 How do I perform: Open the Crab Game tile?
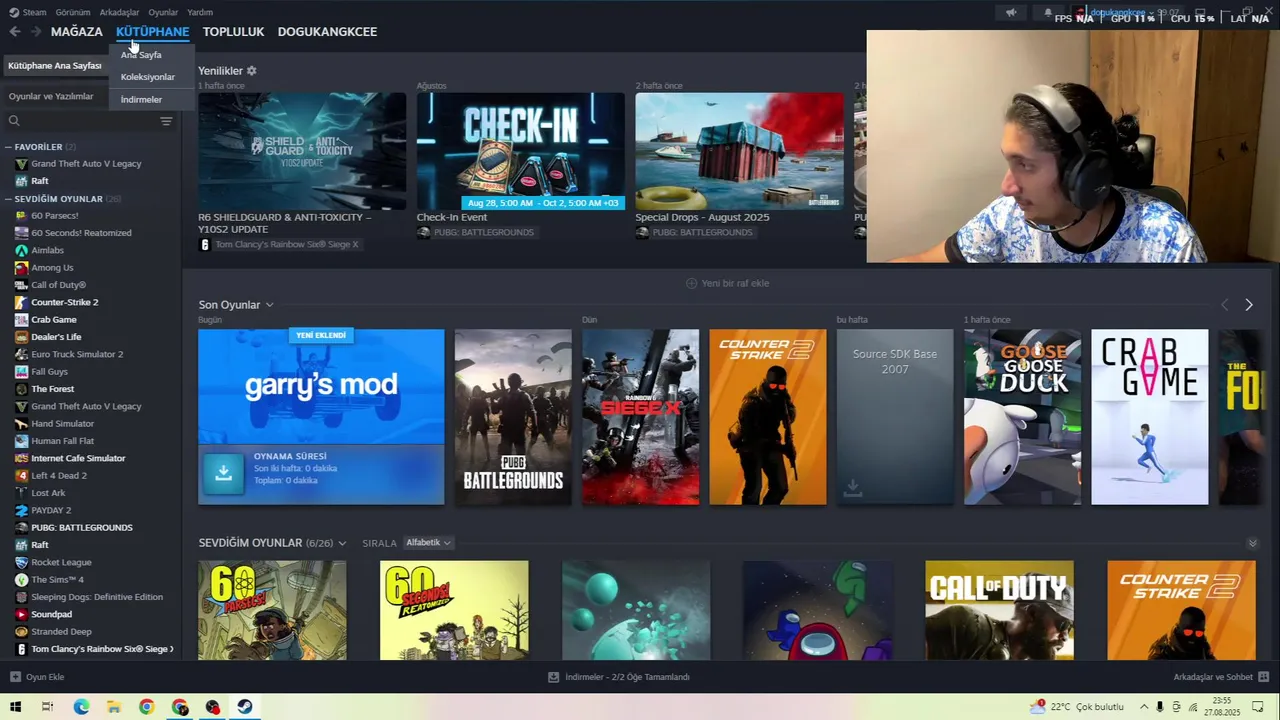(x=1149, y=417)
